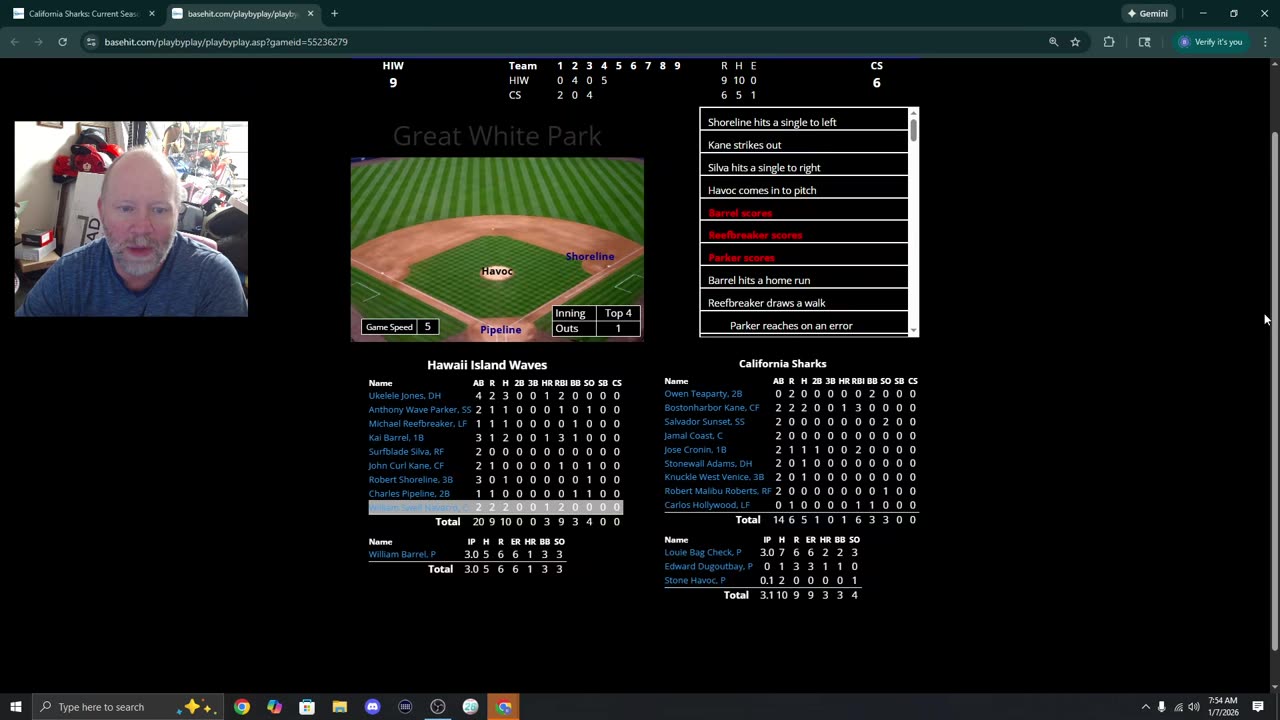The width and height of the screenshot is (1280, 720).
Task: Open Microsoft Store from the taskbar
Action: (x=307, y=707)
